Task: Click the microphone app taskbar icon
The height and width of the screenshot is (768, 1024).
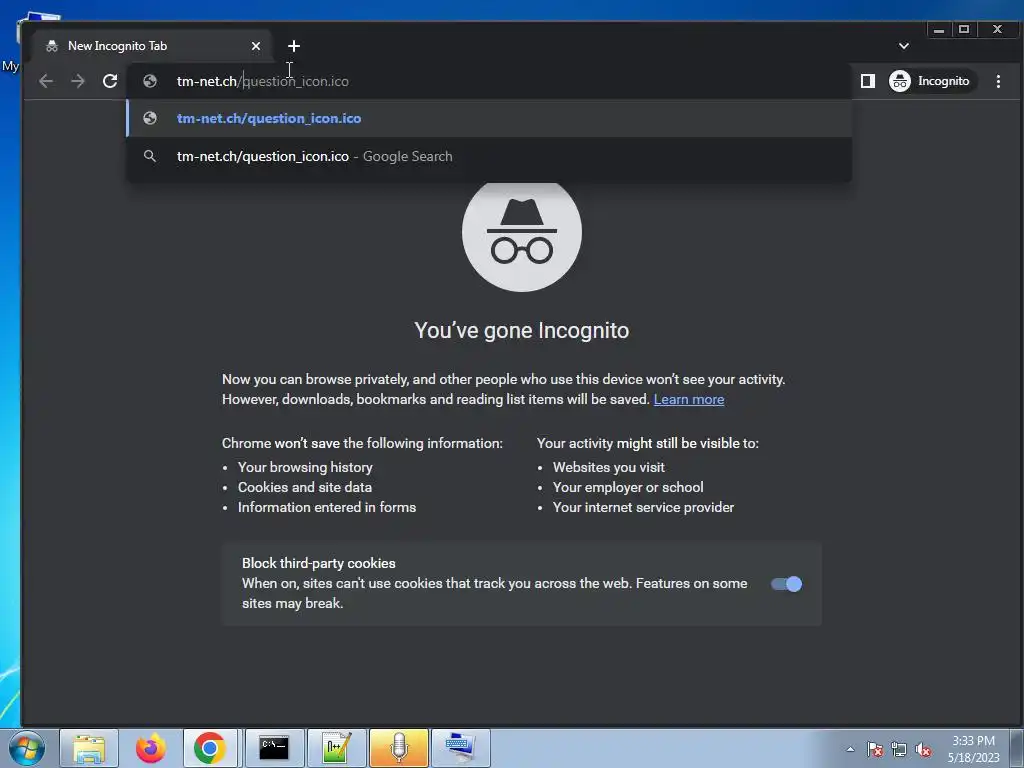Action: coord(398,748)
